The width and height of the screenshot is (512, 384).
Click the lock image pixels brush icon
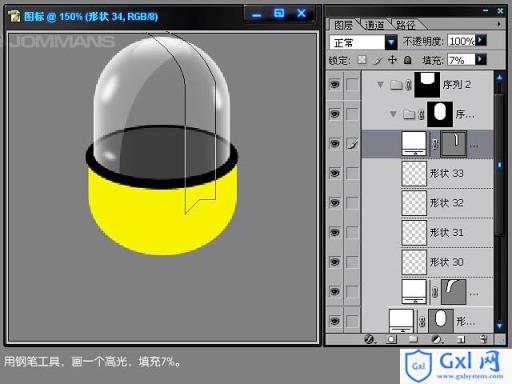click(378, 60)
